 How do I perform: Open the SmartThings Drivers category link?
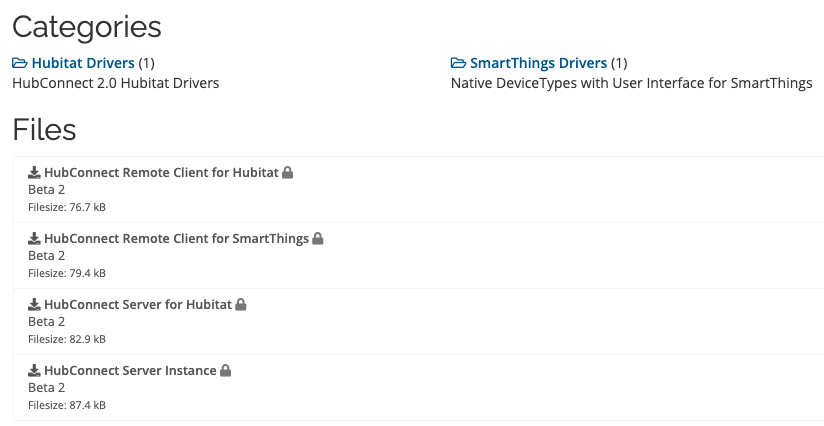(538, 63)
